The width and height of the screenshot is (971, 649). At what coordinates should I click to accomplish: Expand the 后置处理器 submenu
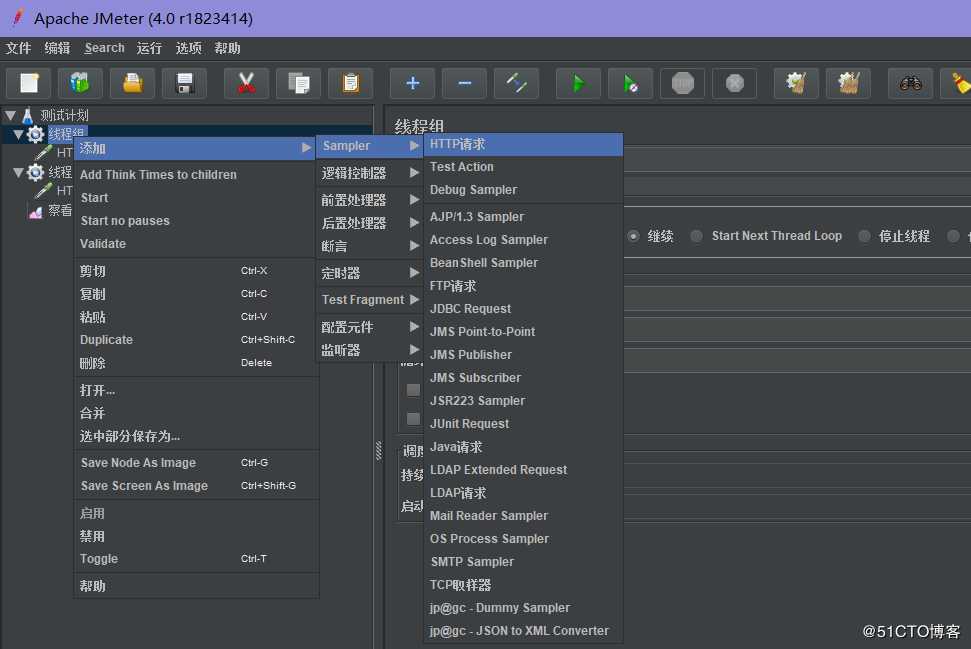[x=370, y=223]
